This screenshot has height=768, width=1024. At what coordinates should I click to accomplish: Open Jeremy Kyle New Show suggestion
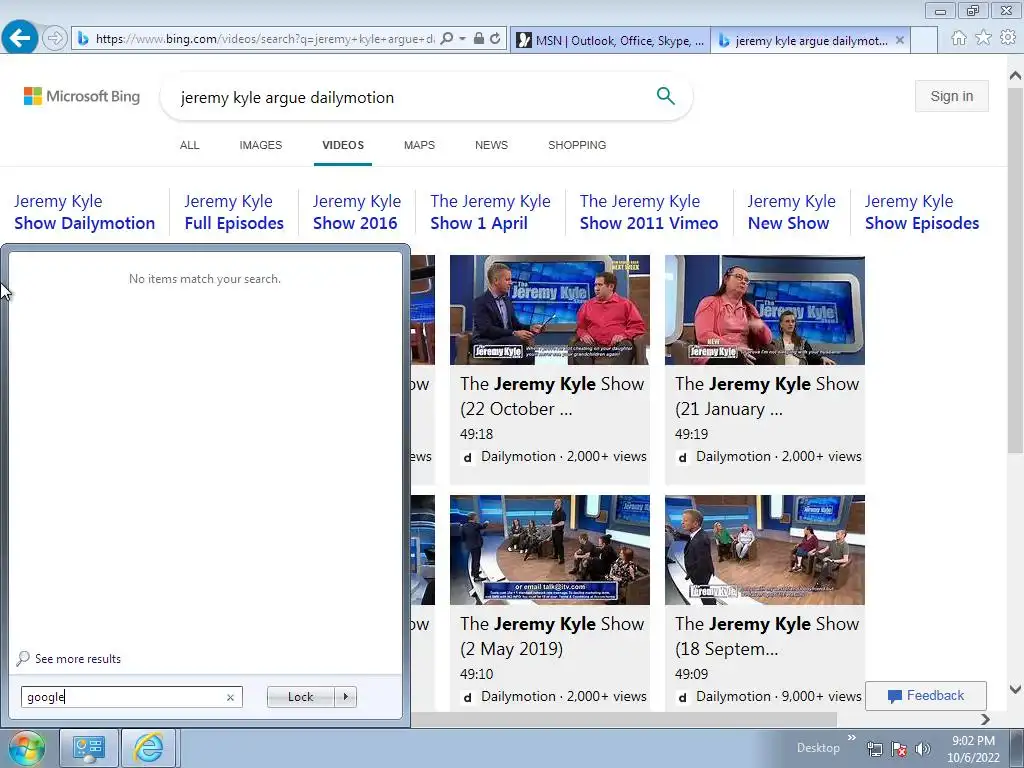click(792, 212)
